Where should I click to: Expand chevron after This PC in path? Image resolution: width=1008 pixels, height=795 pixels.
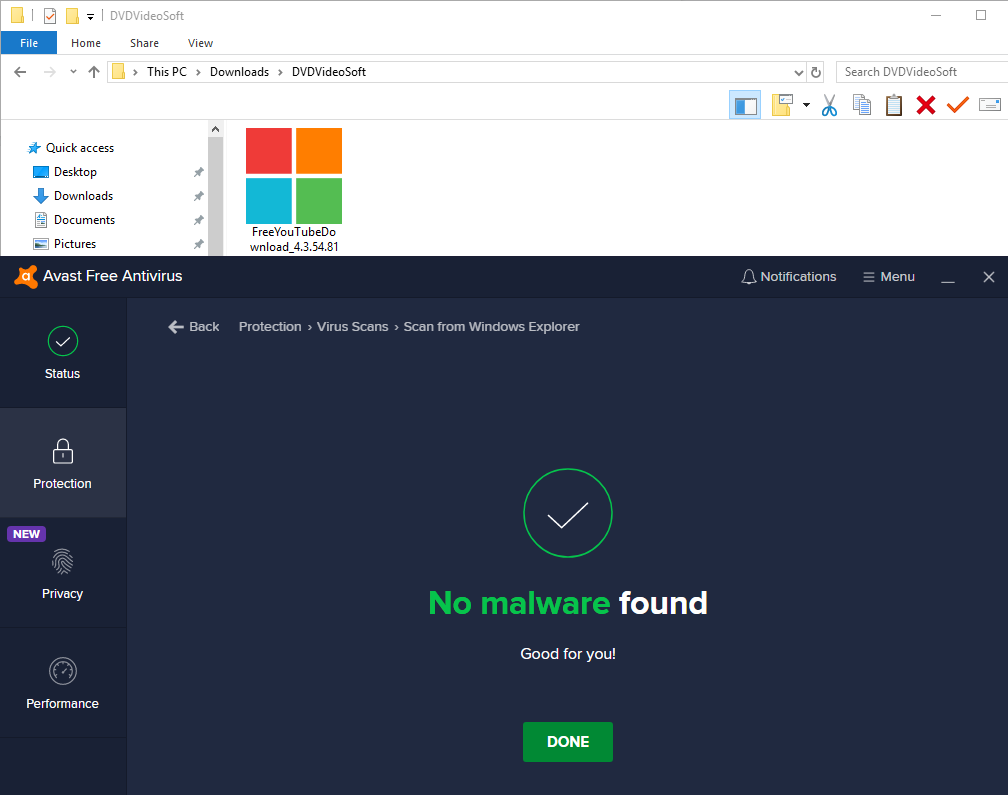pos(198,72)
